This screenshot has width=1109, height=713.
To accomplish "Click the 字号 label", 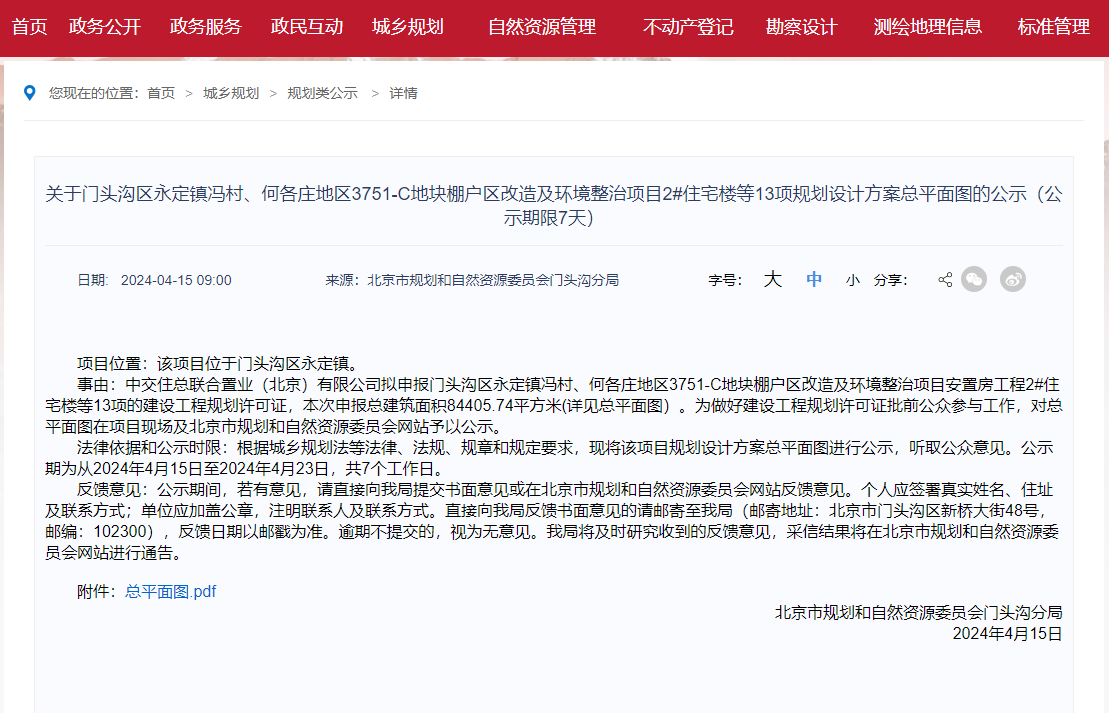I will 725,280.
